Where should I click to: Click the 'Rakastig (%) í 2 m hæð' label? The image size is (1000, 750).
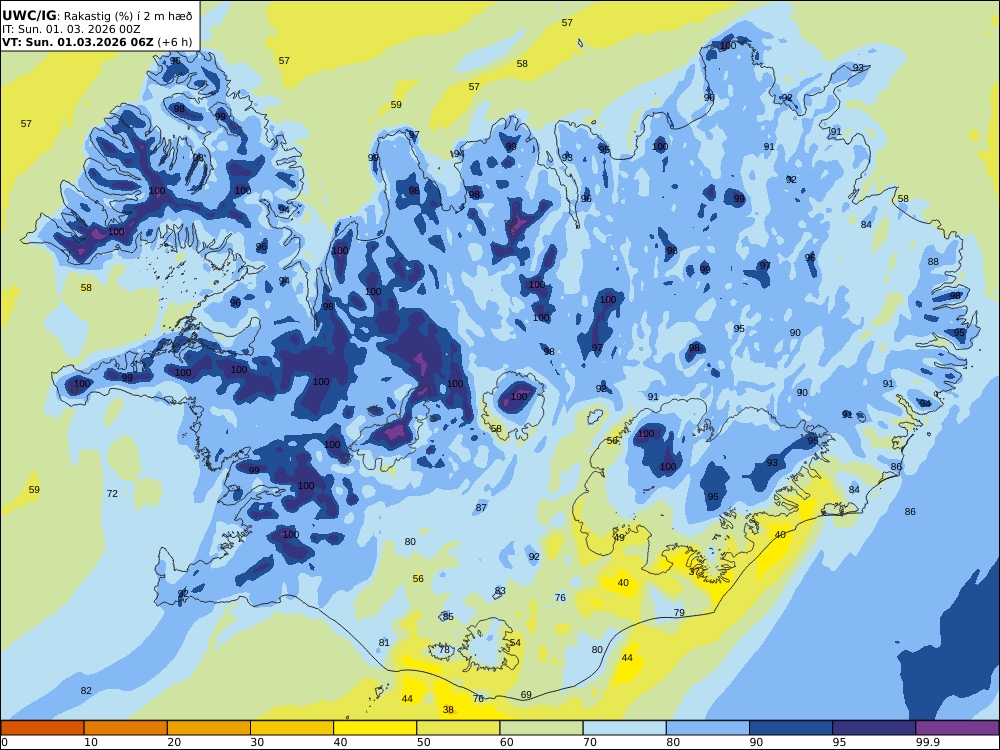(128, 16)
